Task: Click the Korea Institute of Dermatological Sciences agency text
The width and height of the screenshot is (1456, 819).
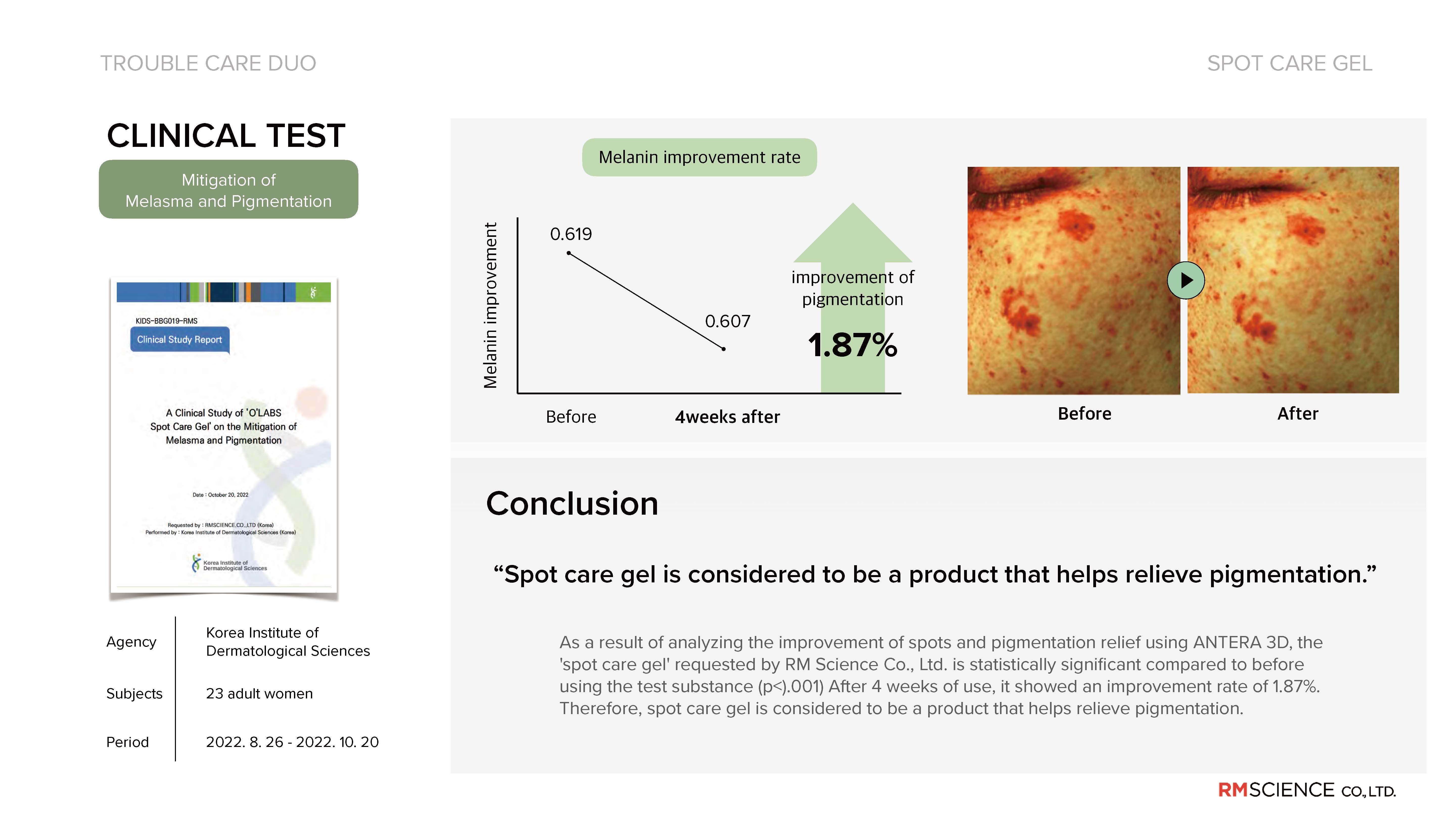Action: click(288, 642)
